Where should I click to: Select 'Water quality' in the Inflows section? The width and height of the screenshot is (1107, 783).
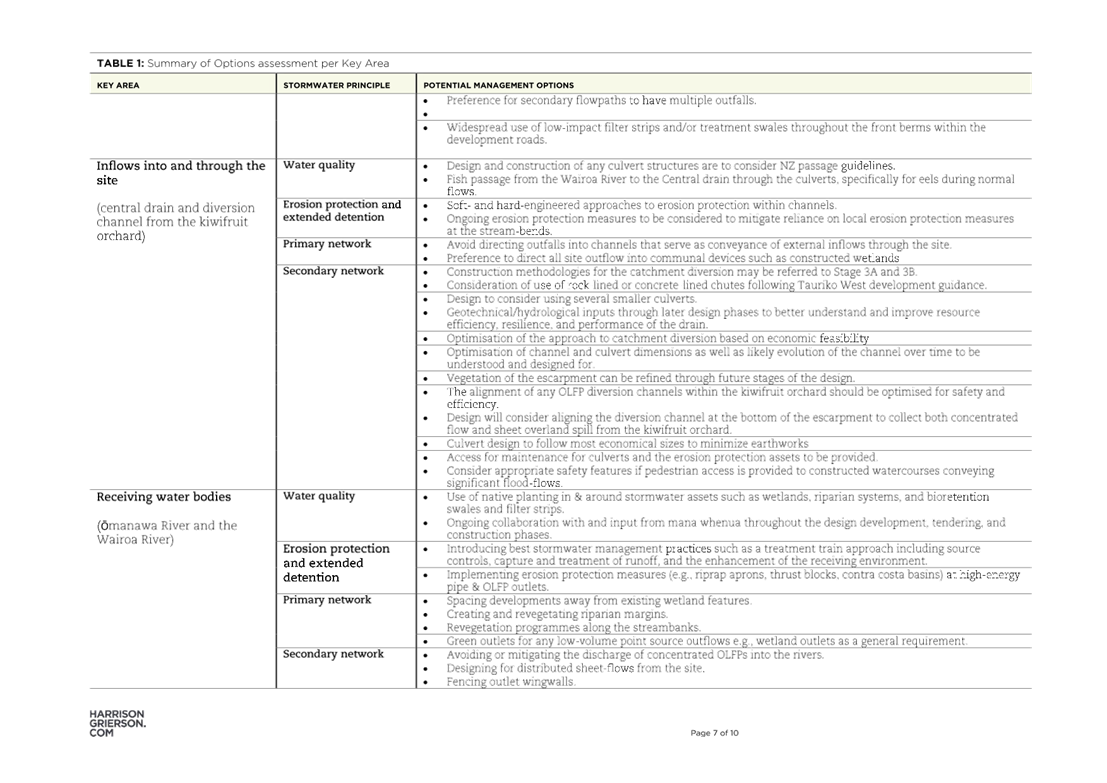click(x=319, y=165)
